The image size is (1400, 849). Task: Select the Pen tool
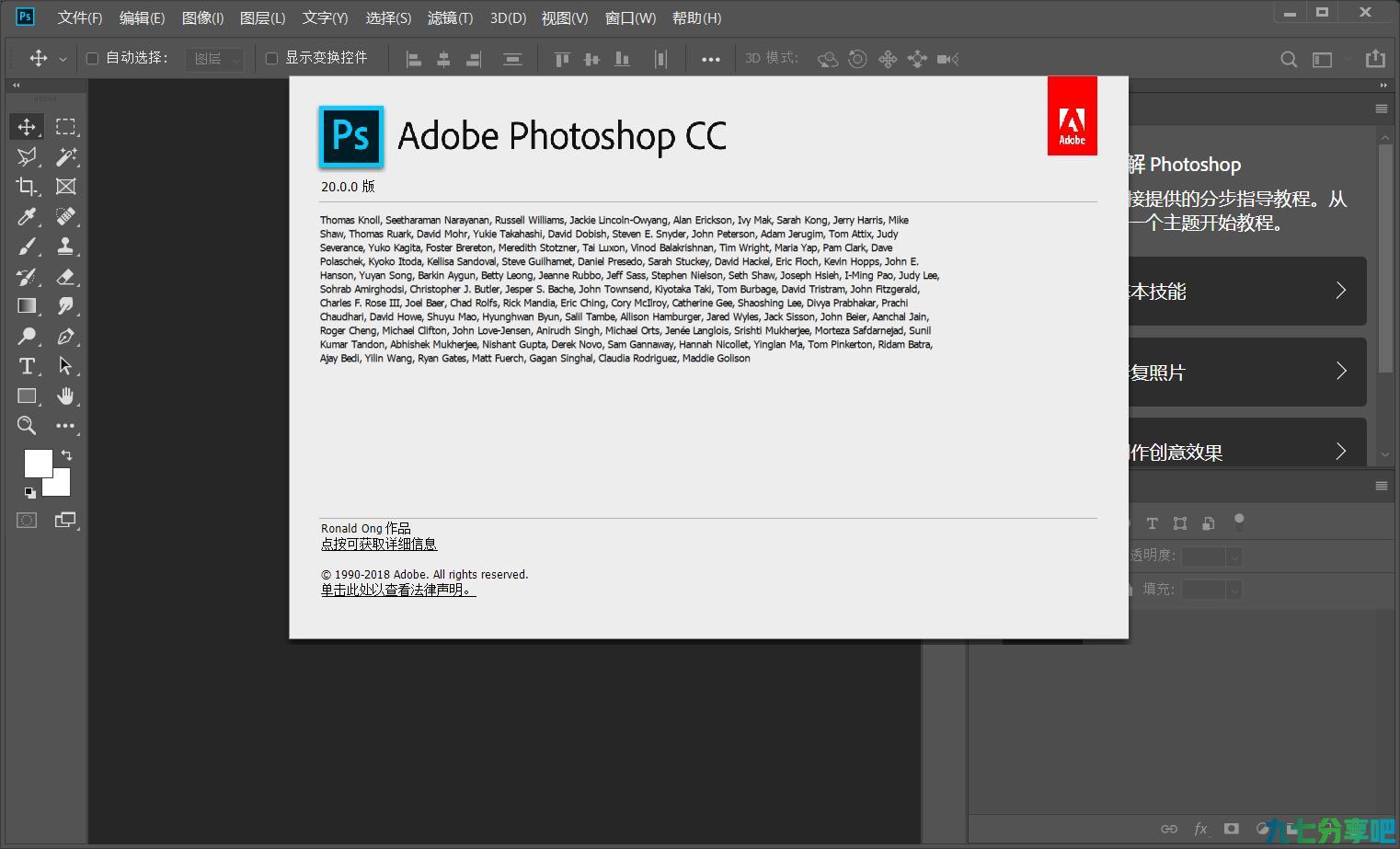click(x=65, y=337)
